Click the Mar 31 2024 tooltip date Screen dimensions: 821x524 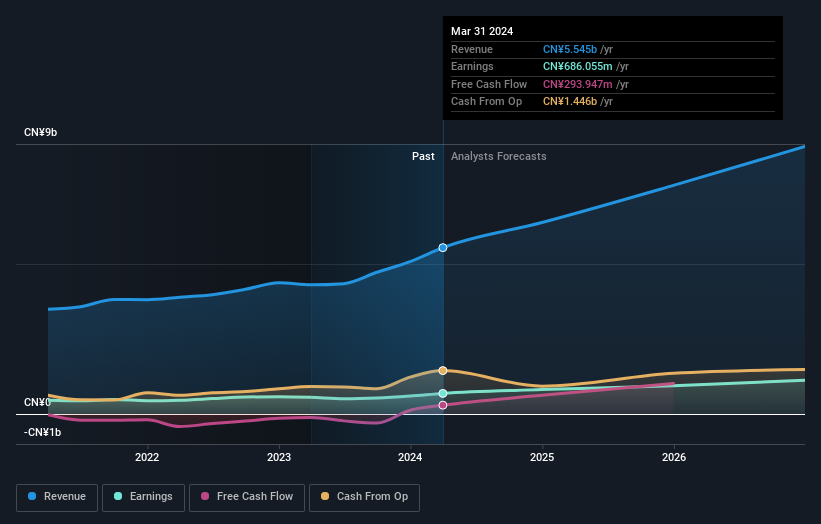482,31
